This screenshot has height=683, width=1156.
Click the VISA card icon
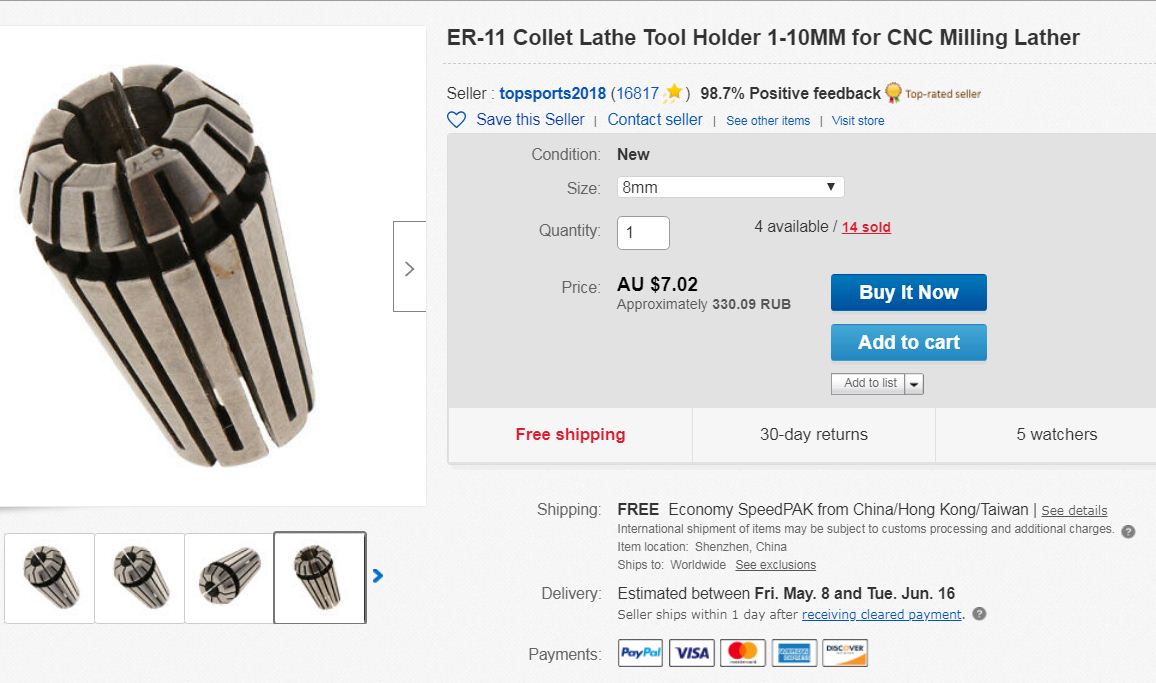pos(692,653)
